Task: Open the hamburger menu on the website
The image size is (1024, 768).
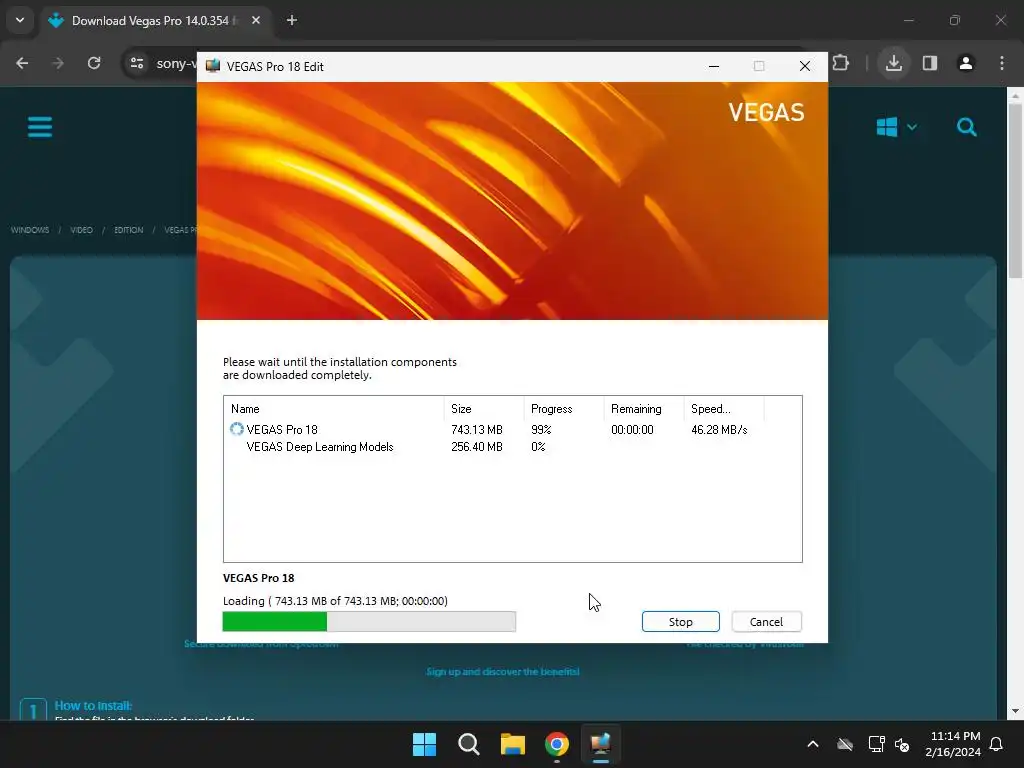Action: (x=40, y=127)
